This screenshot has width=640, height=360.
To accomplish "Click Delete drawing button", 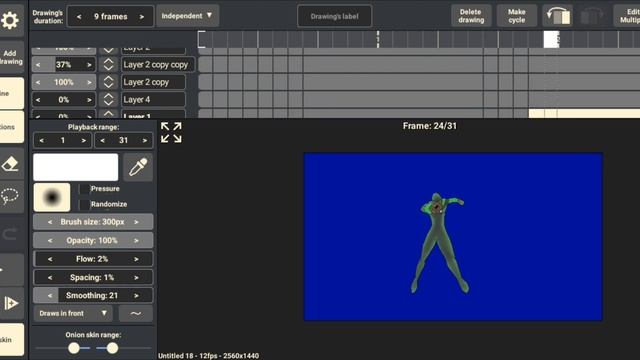I will point(471,16).
